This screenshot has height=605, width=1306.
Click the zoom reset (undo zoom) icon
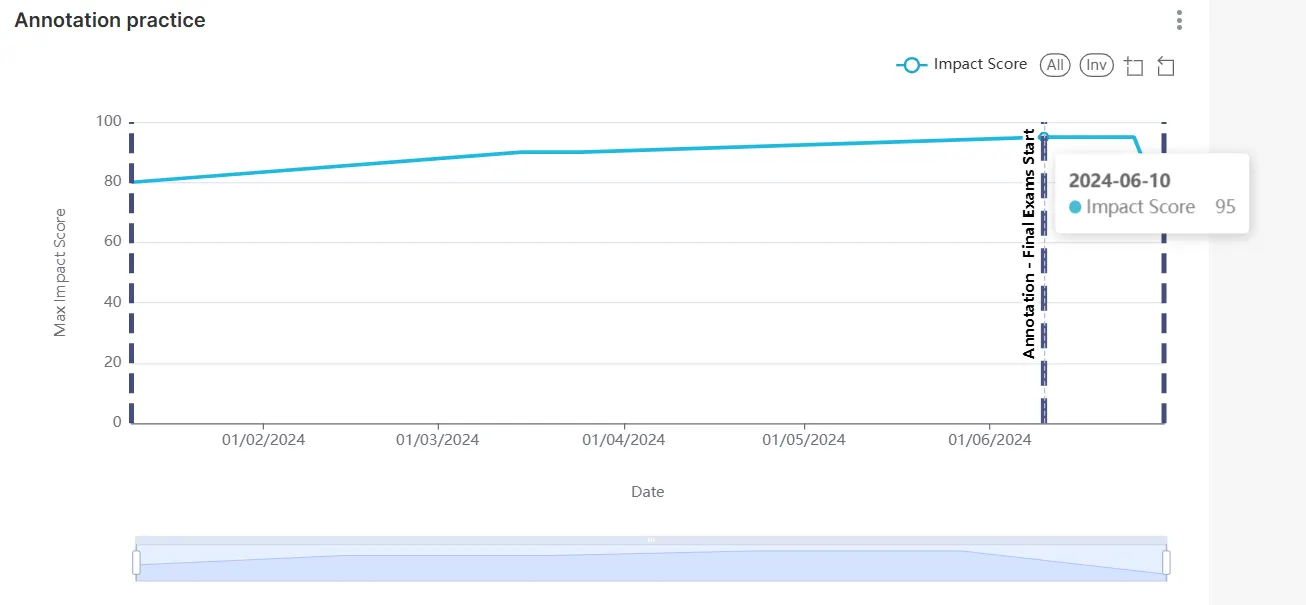click(1164, 65)
